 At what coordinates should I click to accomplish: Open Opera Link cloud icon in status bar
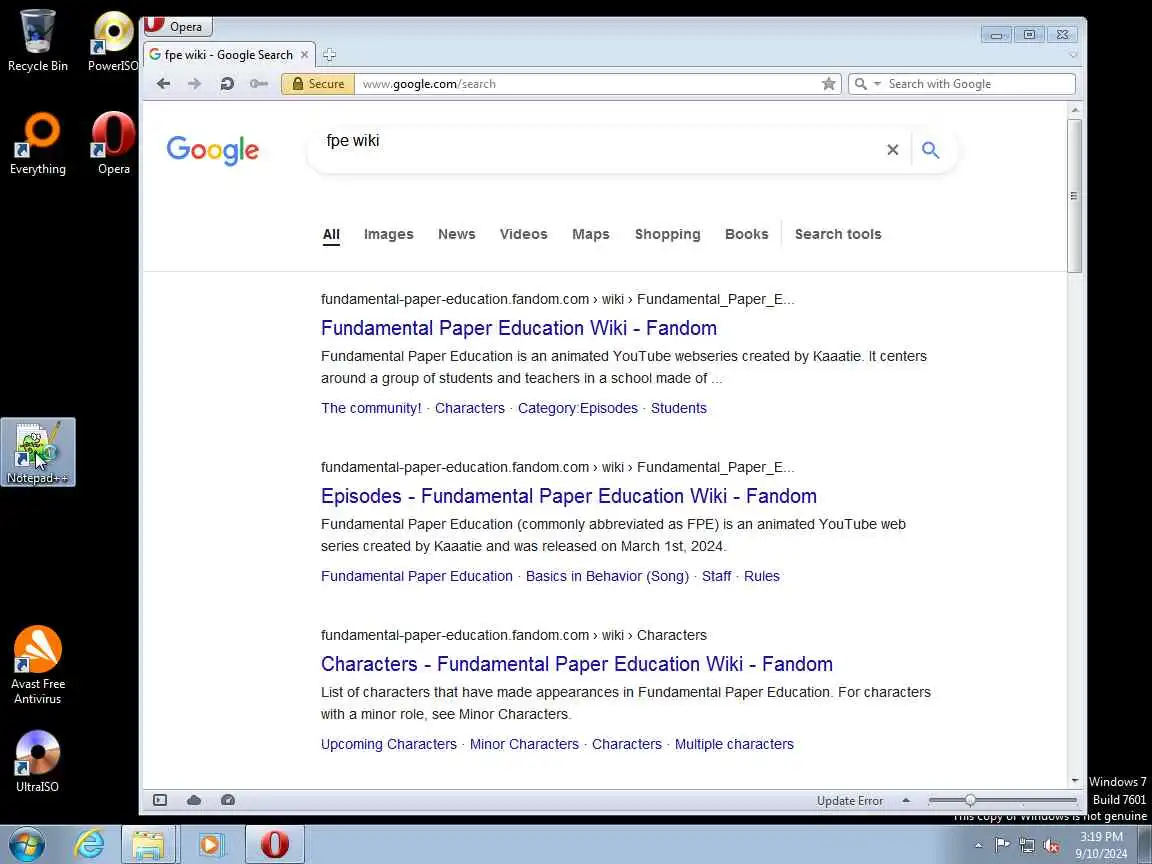194,800
